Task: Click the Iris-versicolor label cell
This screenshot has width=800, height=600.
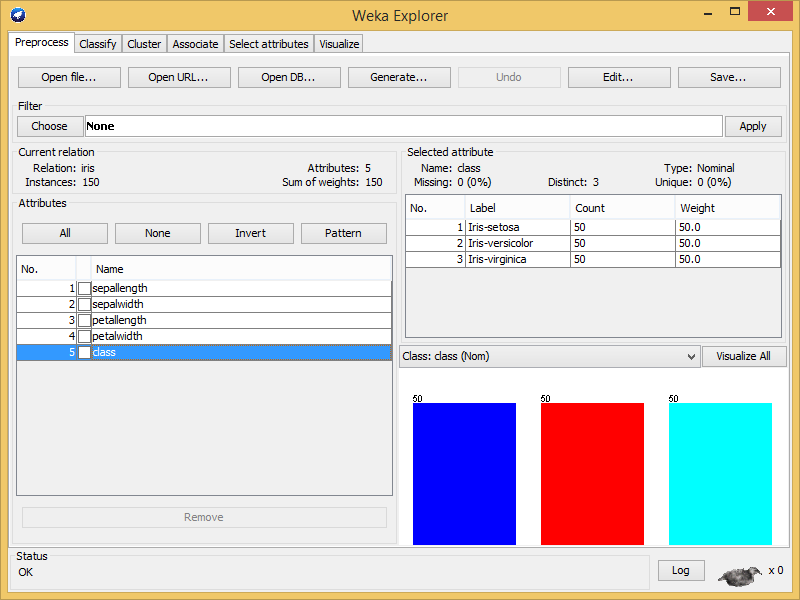Action: click(x=518, y=243)
